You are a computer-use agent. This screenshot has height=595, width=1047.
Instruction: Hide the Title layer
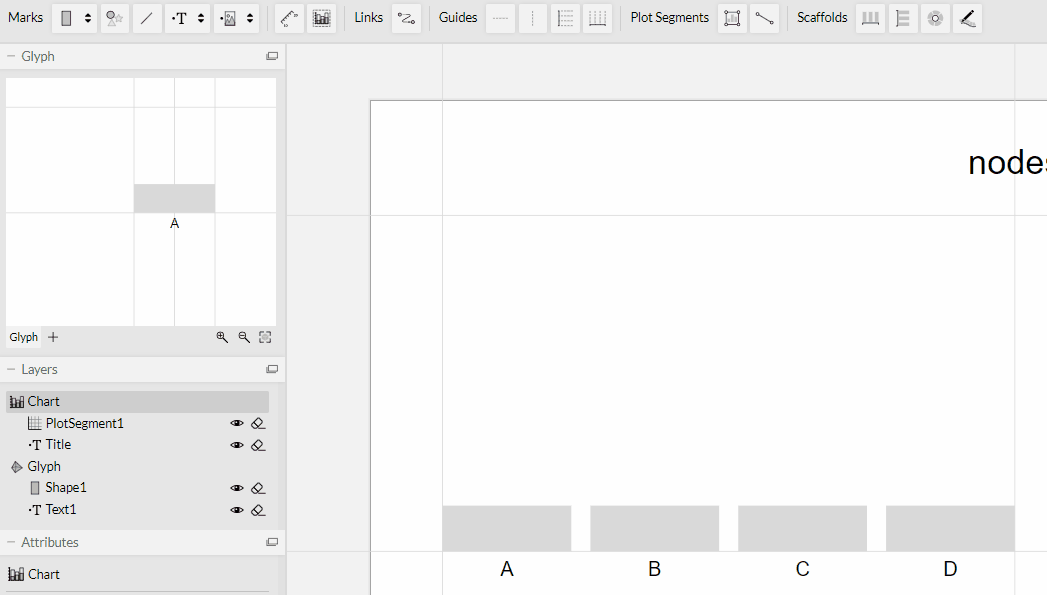tap(237, 444)
